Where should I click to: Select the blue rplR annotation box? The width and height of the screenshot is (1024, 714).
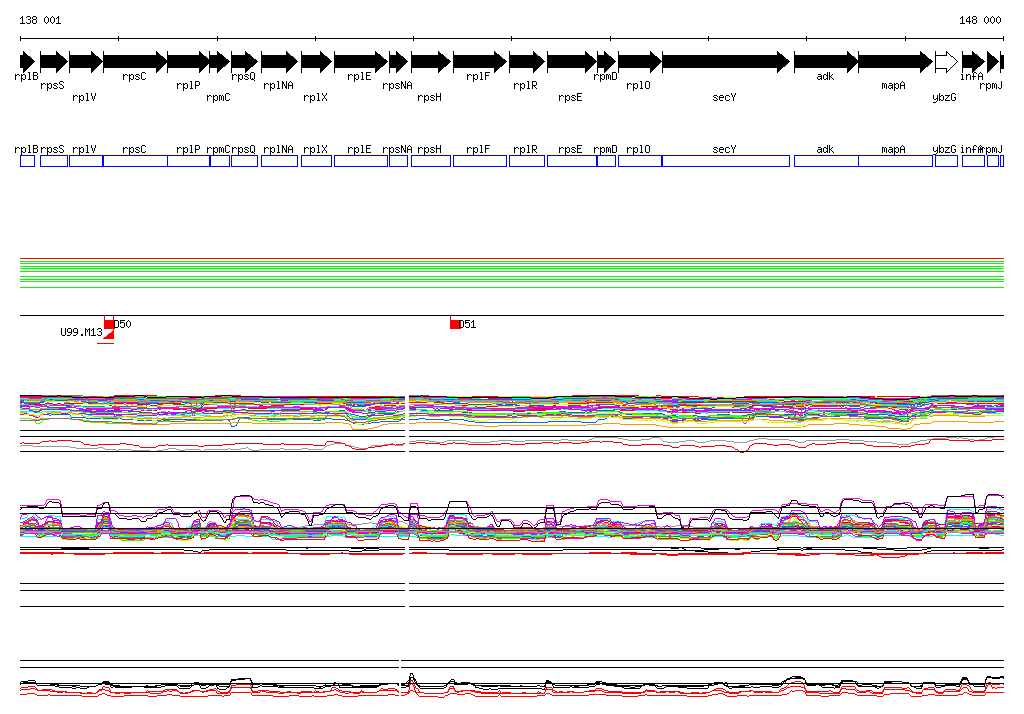pyautogui.click(x=527, y=161)
